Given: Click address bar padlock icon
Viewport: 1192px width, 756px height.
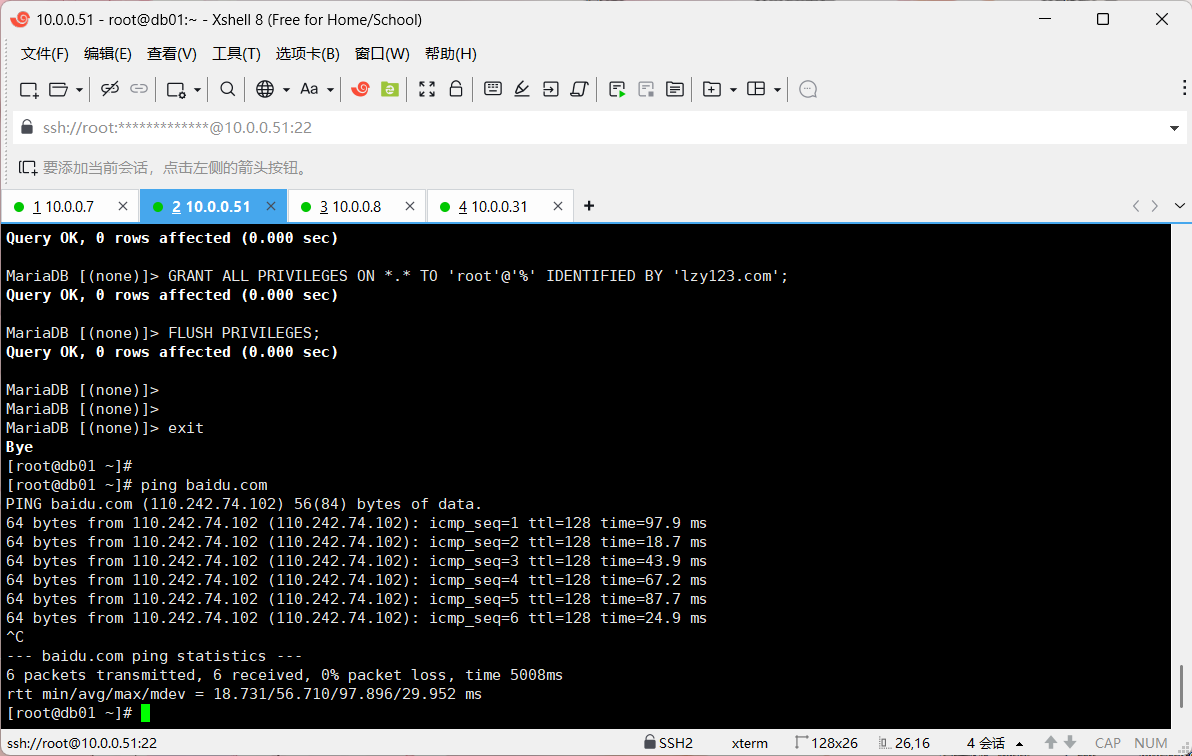Looking at the screenshot, I should (x=27, y=126).
